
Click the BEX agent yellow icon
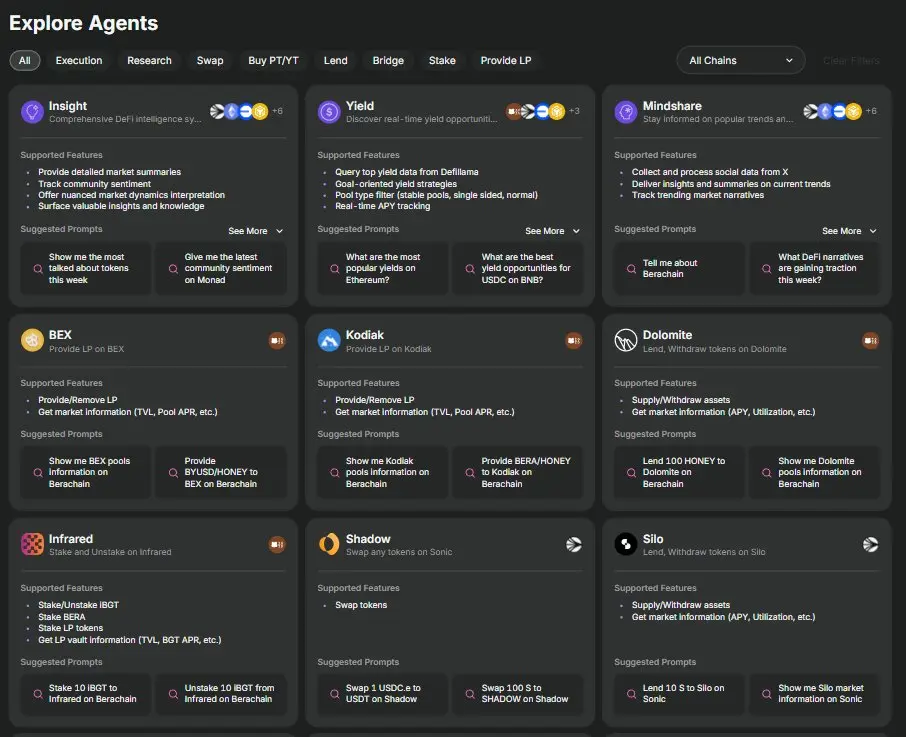click(32, 340)
